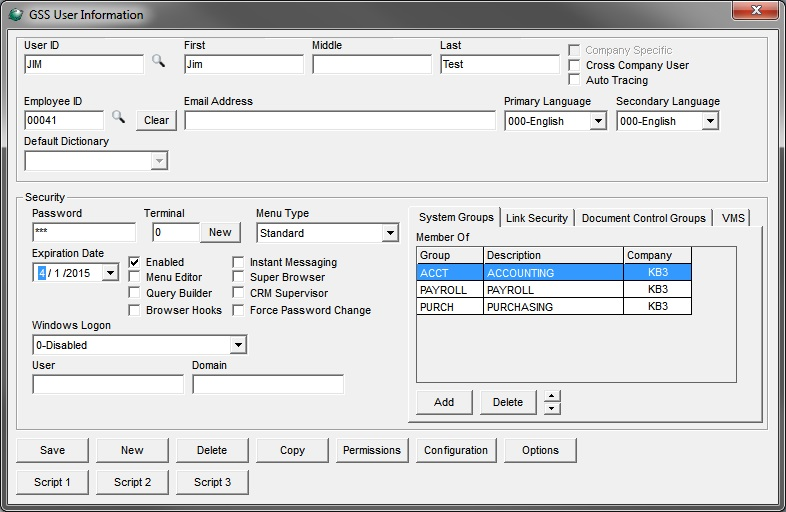The width and height of the screenshot is (786, 512).
Task: Open the Primary Language dropdown
Action: tap(598, 121)
